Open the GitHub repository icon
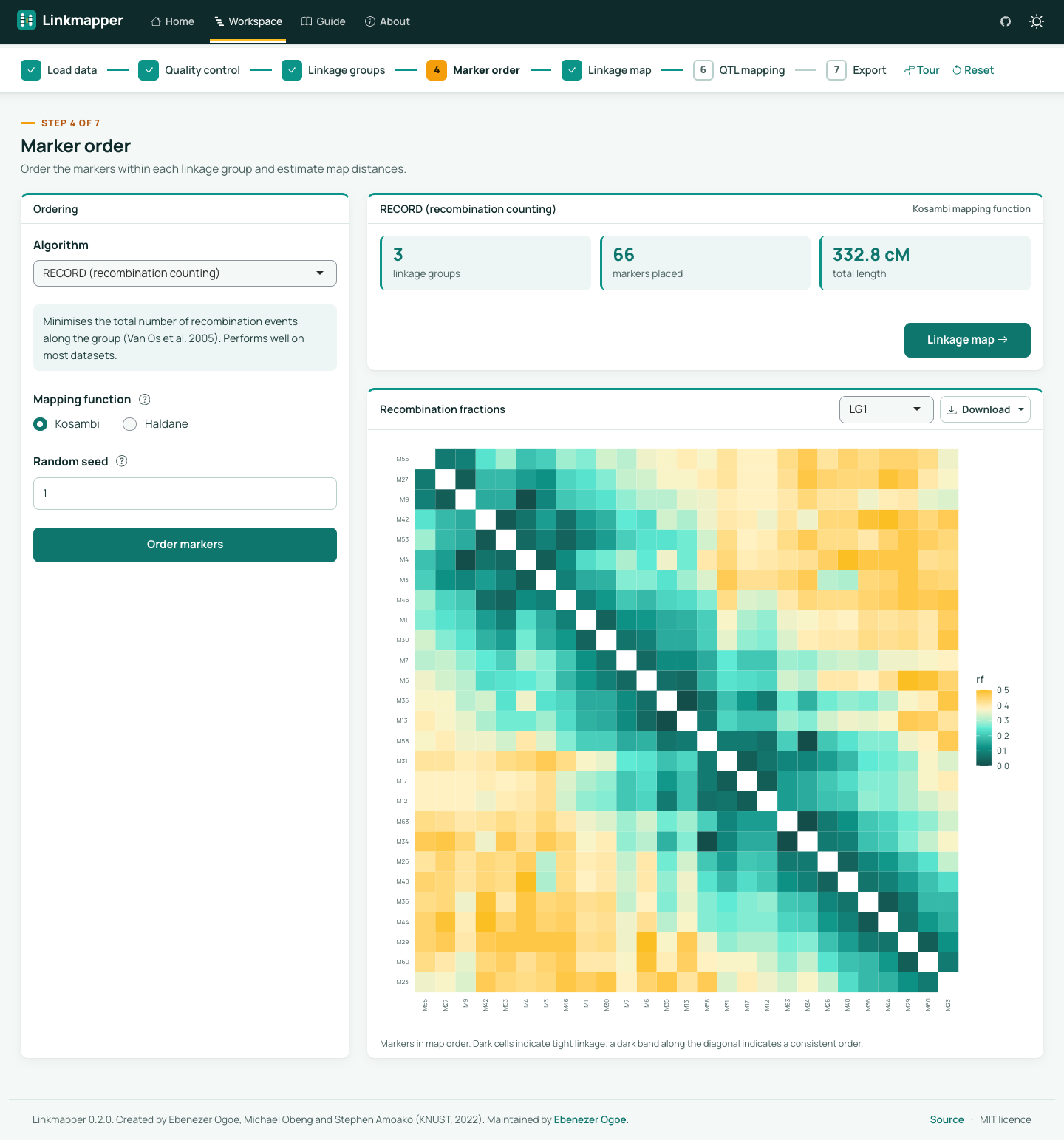 point(1006,21)
